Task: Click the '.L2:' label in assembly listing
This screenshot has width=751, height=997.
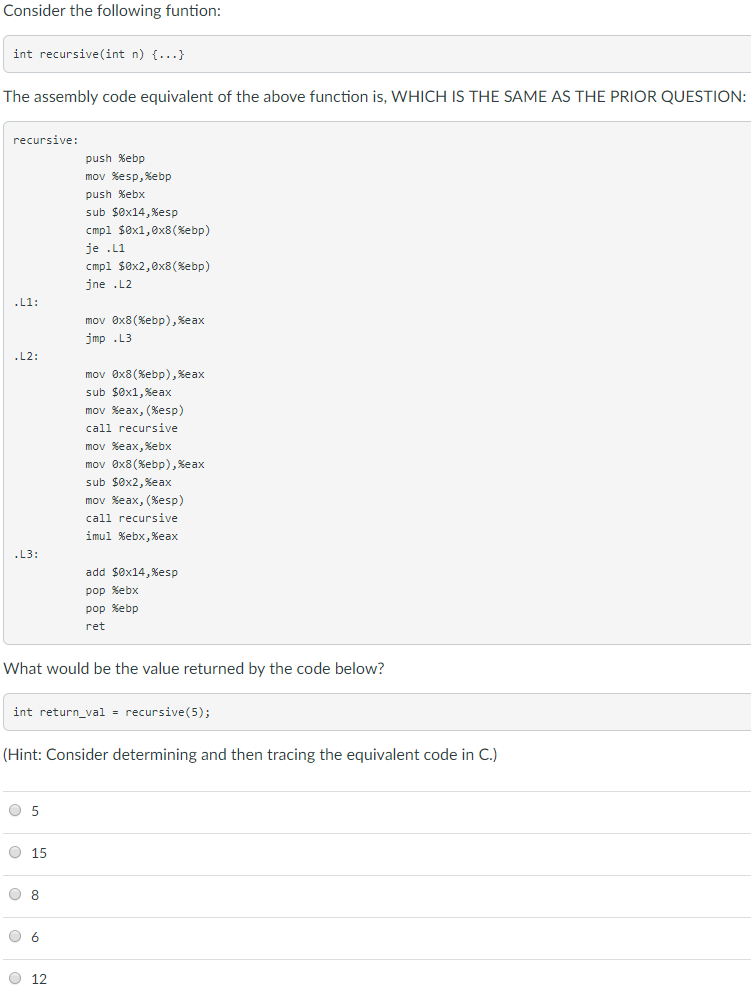Action: pos(26,356)
